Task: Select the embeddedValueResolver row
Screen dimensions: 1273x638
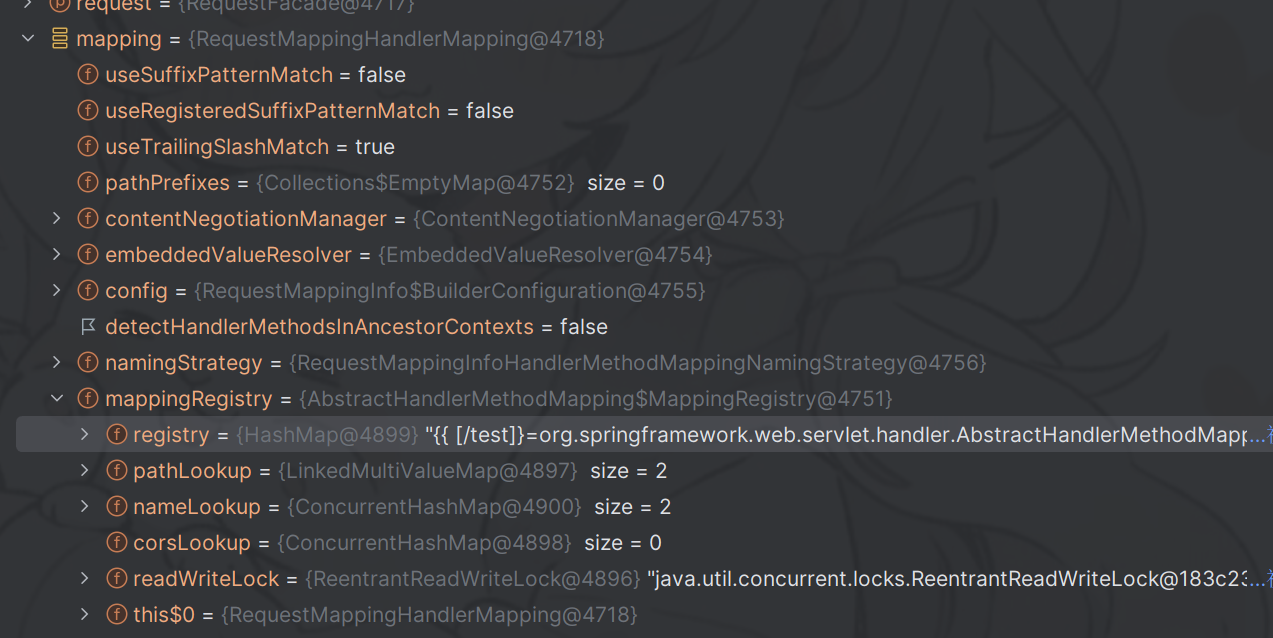Action: tap(228, 255)
